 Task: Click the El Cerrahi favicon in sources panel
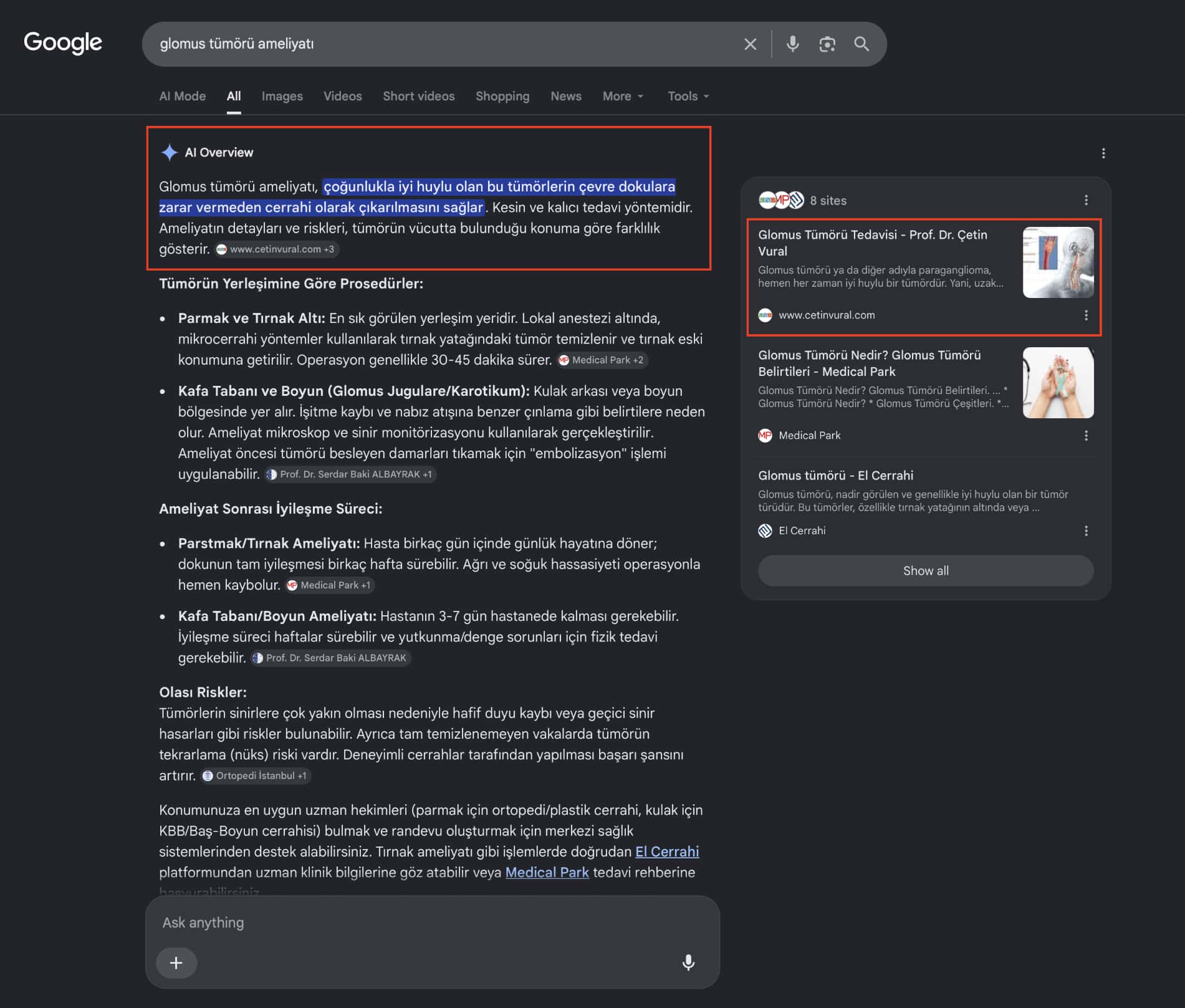(x=765, y=531)
